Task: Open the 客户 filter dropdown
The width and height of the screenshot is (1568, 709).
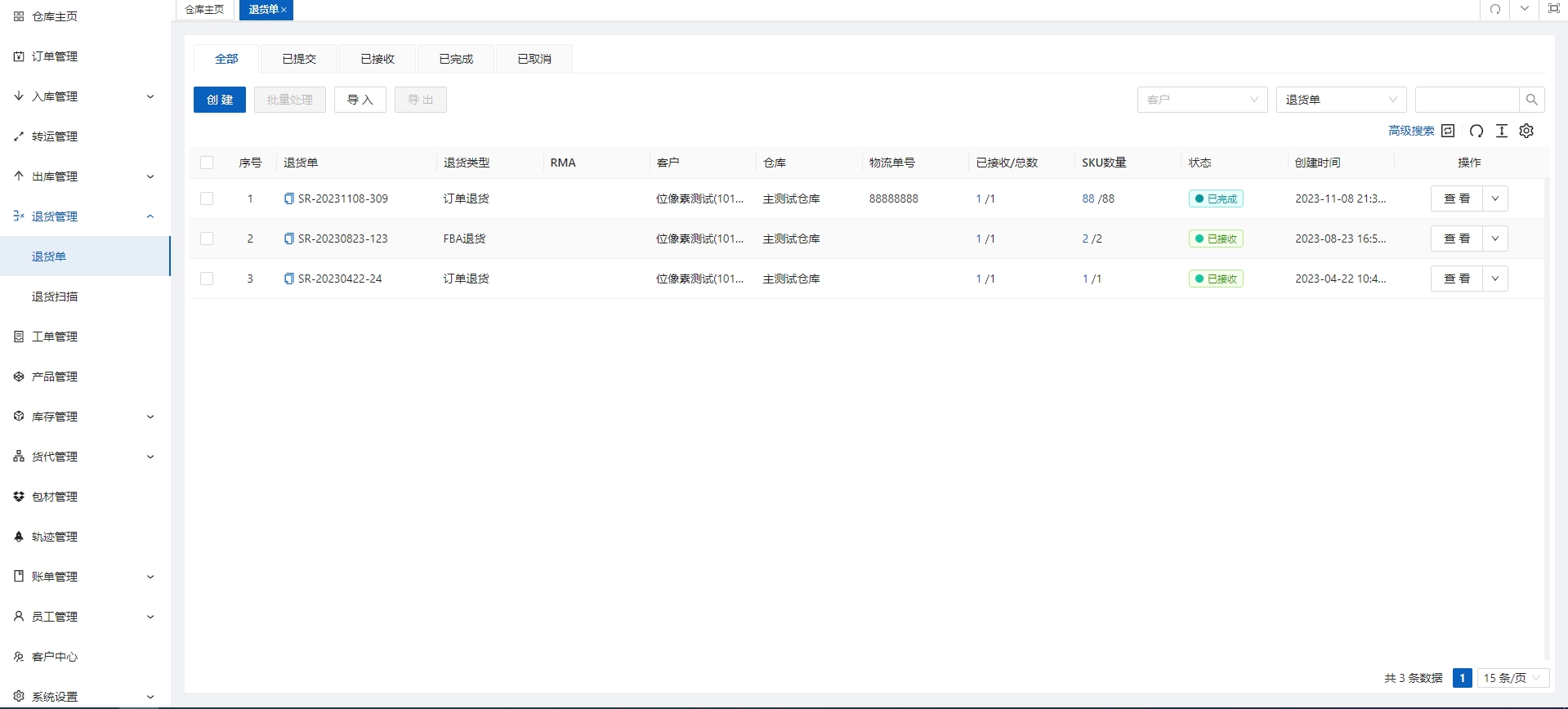Action: pos(1202,100)
